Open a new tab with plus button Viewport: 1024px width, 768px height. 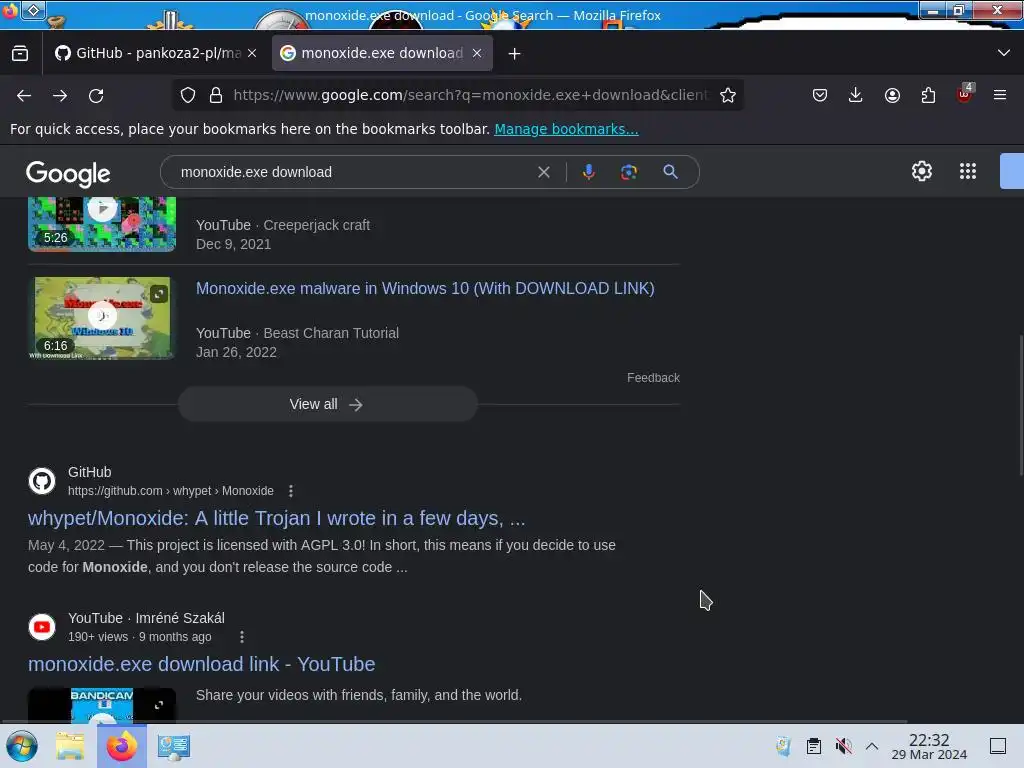coord(515,54)
